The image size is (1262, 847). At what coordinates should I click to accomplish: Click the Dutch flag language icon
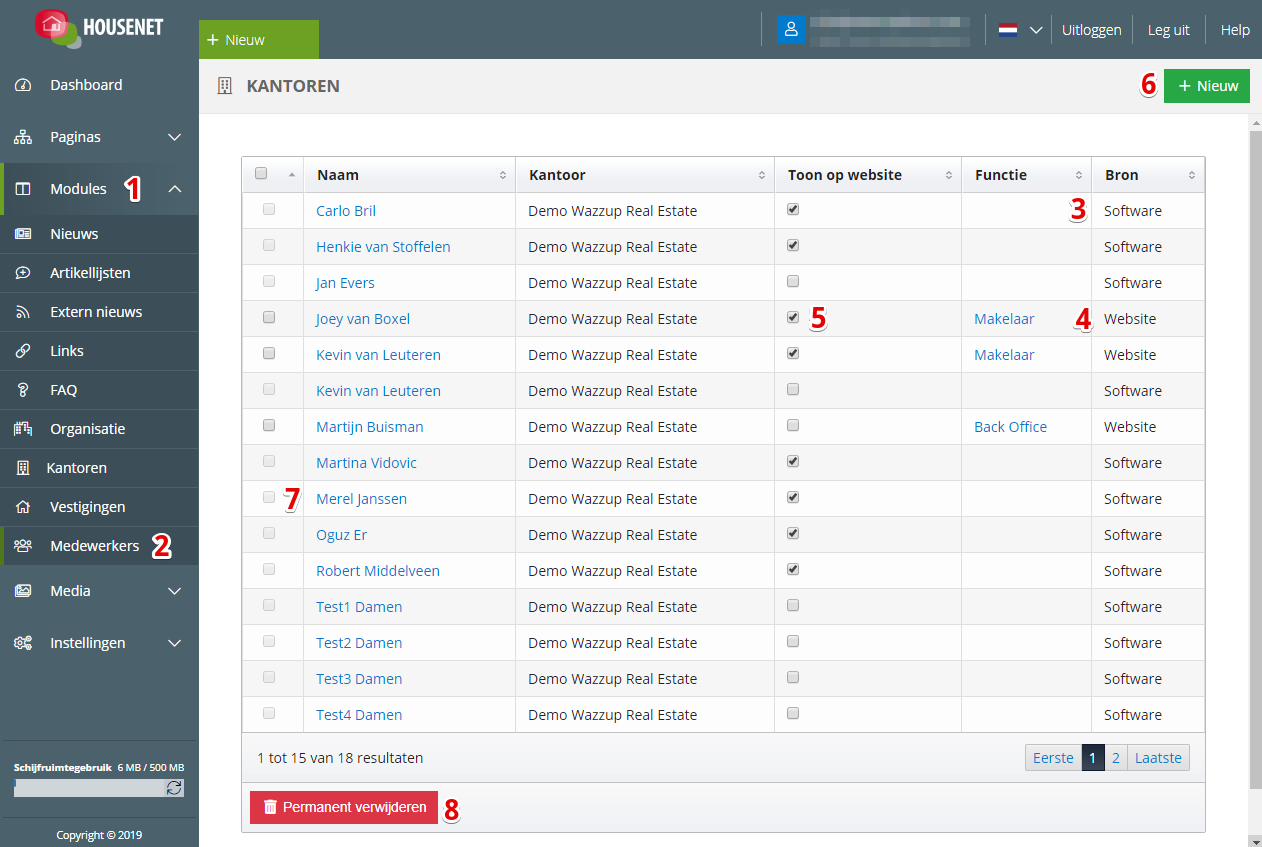pyautogui.click(x=1008, y=30)
